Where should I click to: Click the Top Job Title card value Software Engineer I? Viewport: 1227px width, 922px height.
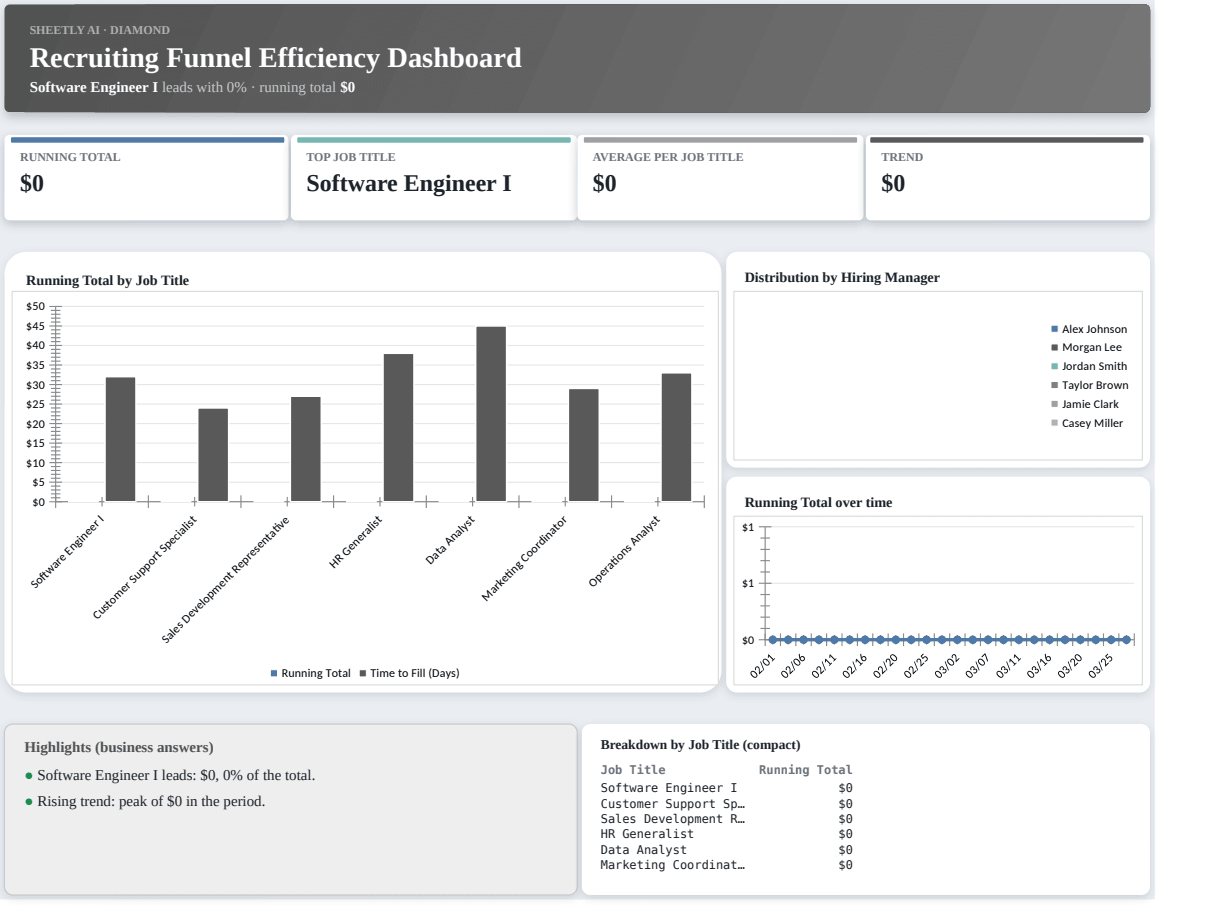coord(408,184)
